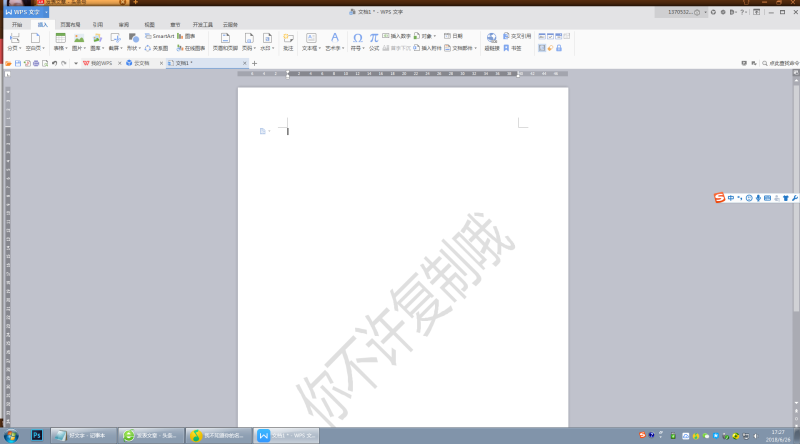
Task: Click the lock icon in form controls
Action: click(559, 48)
